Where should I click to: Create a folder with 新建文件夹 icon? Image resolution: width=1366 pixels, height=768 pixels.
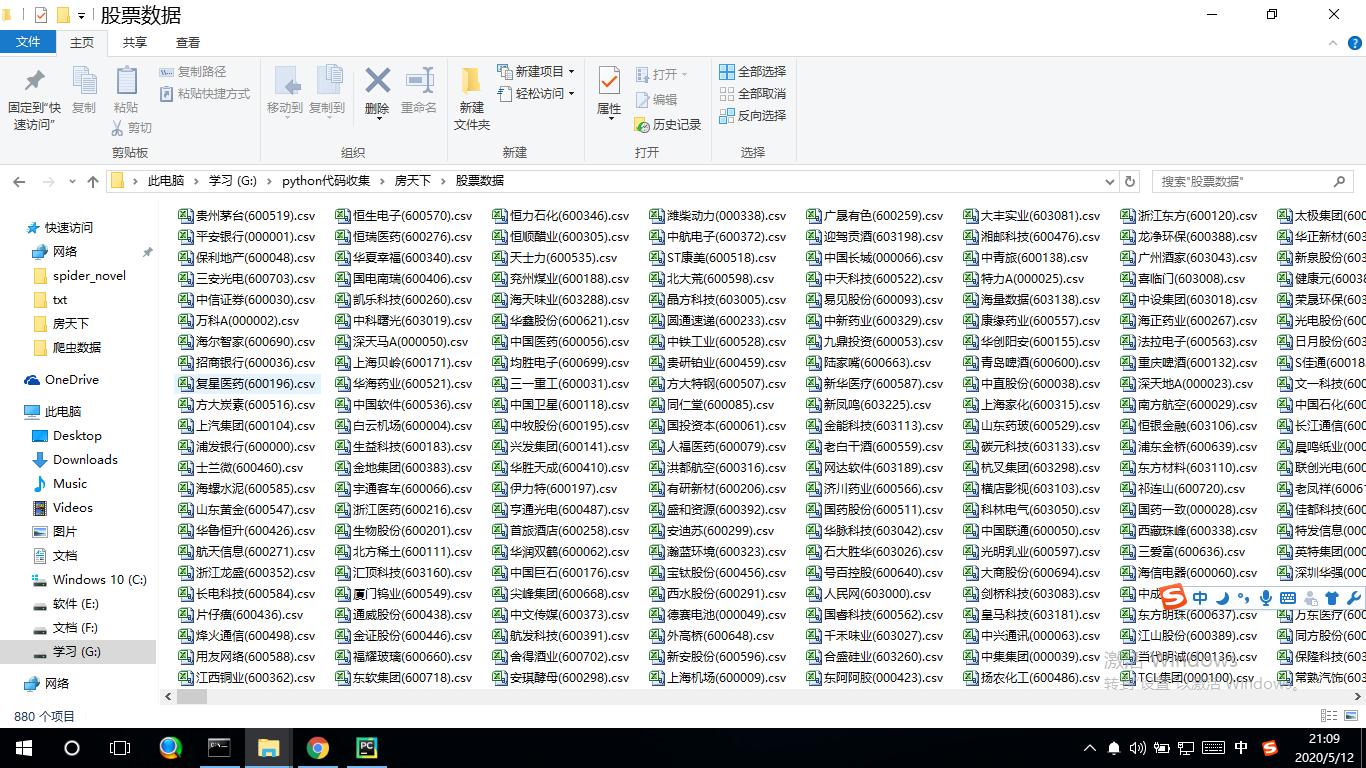pos(472,98)
